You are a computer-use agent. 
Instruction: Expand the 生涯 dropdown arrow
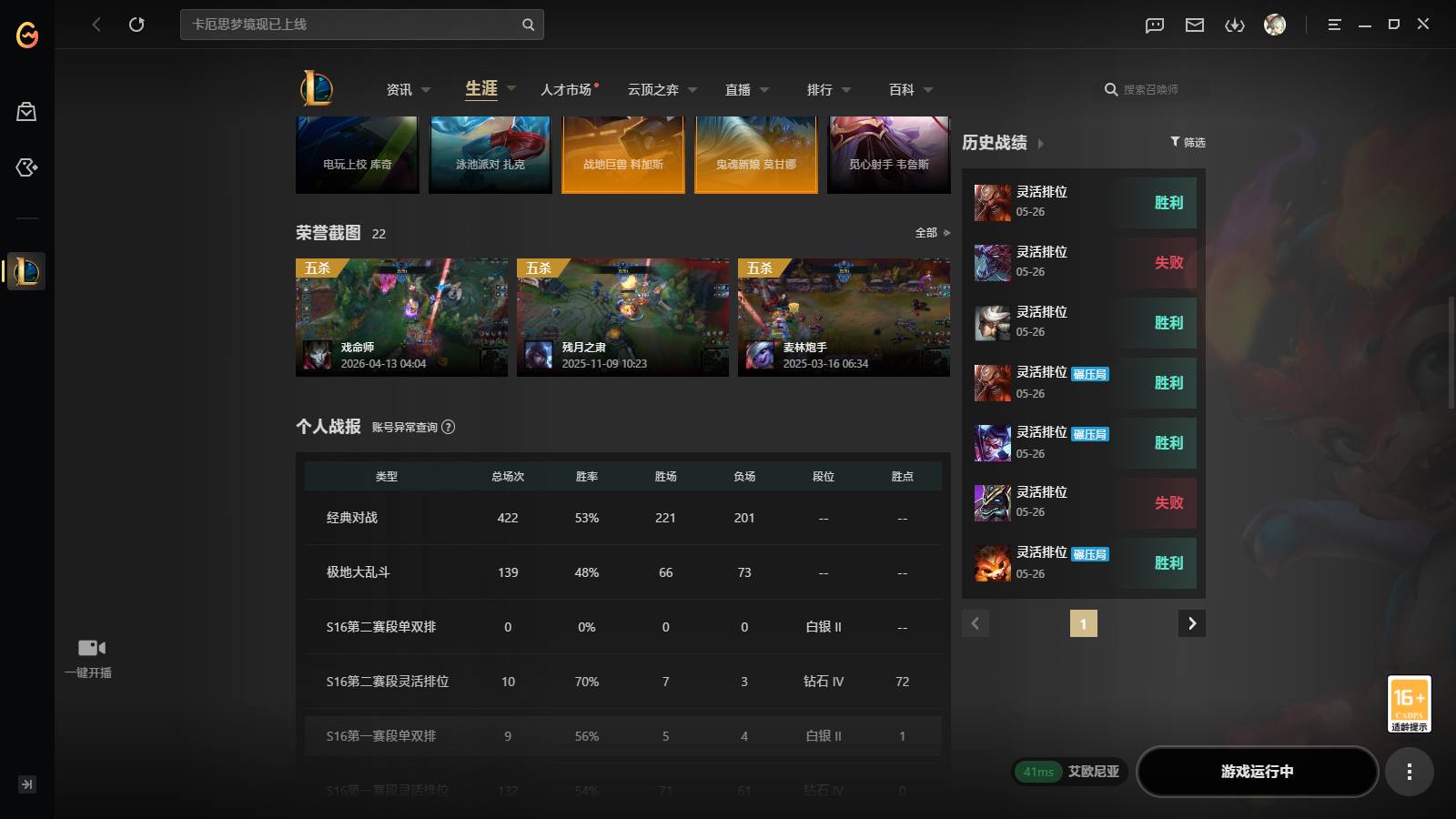coord(511,88)
